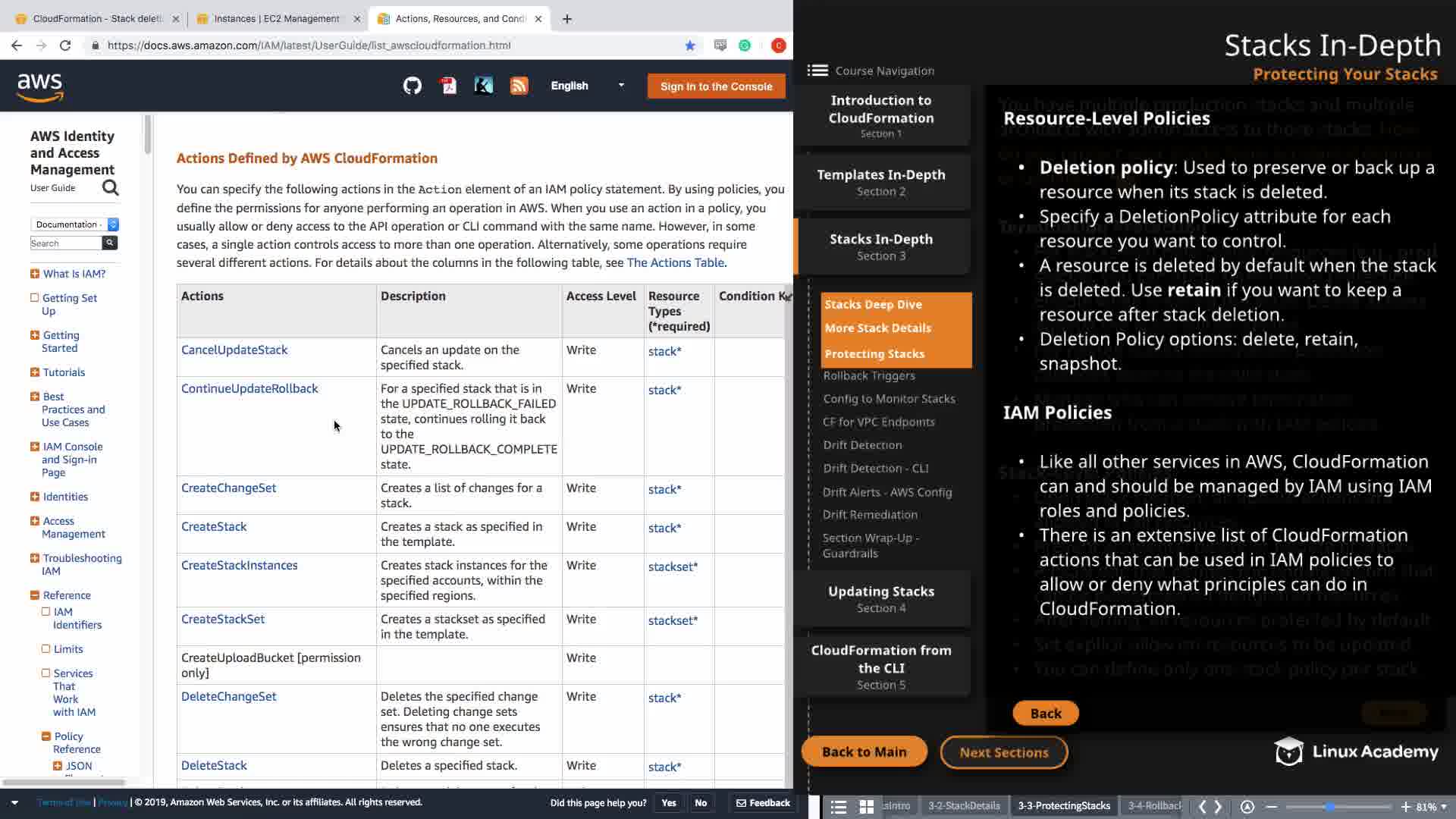Select the 3-2-StackDetails slide tab

pyautogui.click(x=964, y=806)
